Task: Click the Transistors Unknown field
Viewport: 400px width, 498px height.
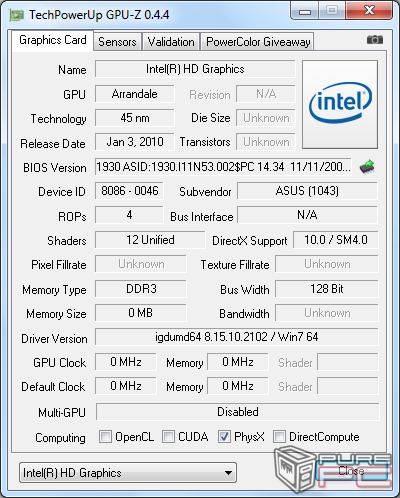Action: coord(266,142)
